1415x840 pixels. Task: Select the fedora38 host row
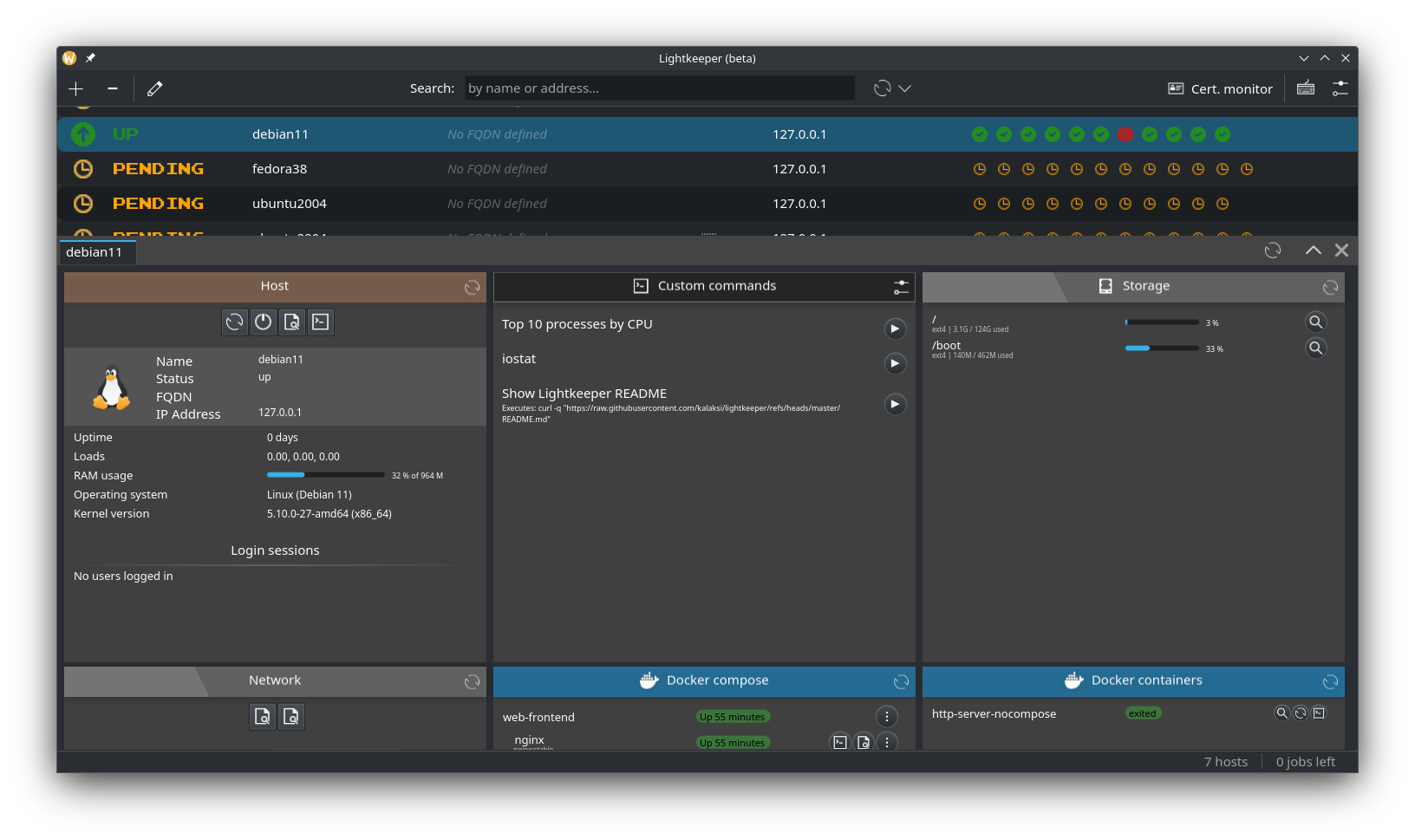(x=707, y=169)
